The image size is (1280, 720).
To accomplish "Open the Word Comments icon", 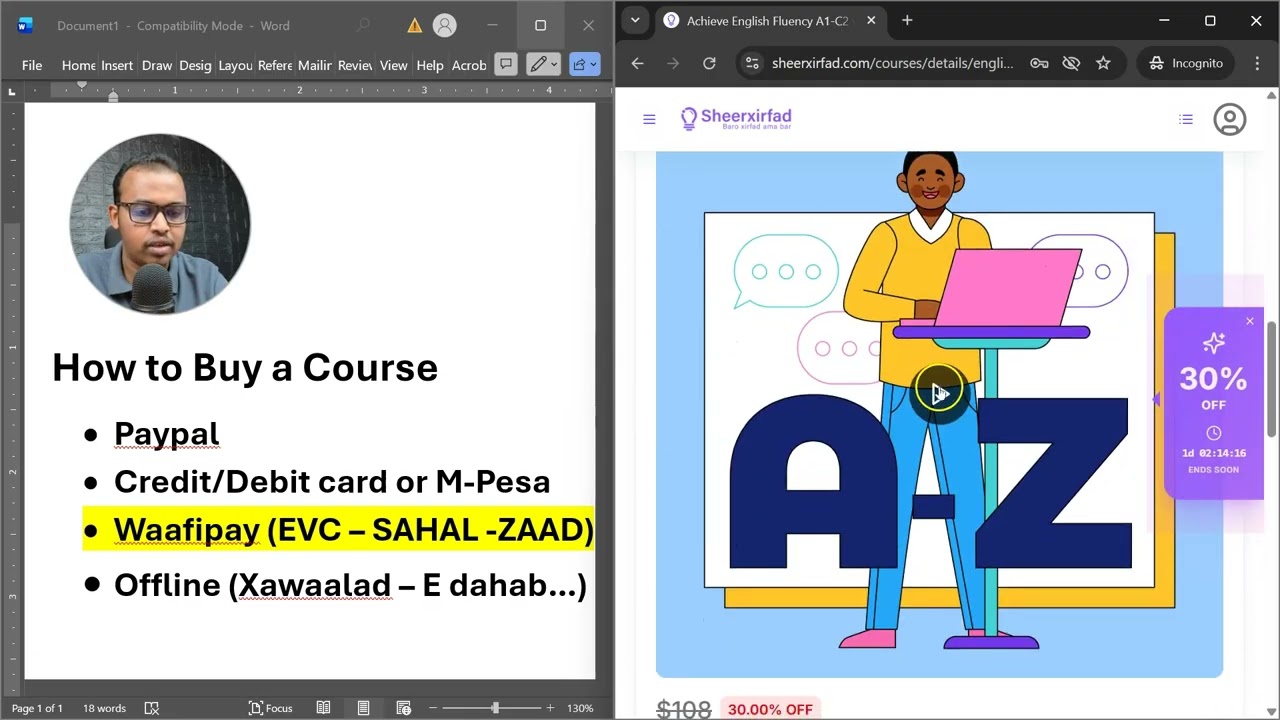I will pyautogui.click(x=506, y=65).
